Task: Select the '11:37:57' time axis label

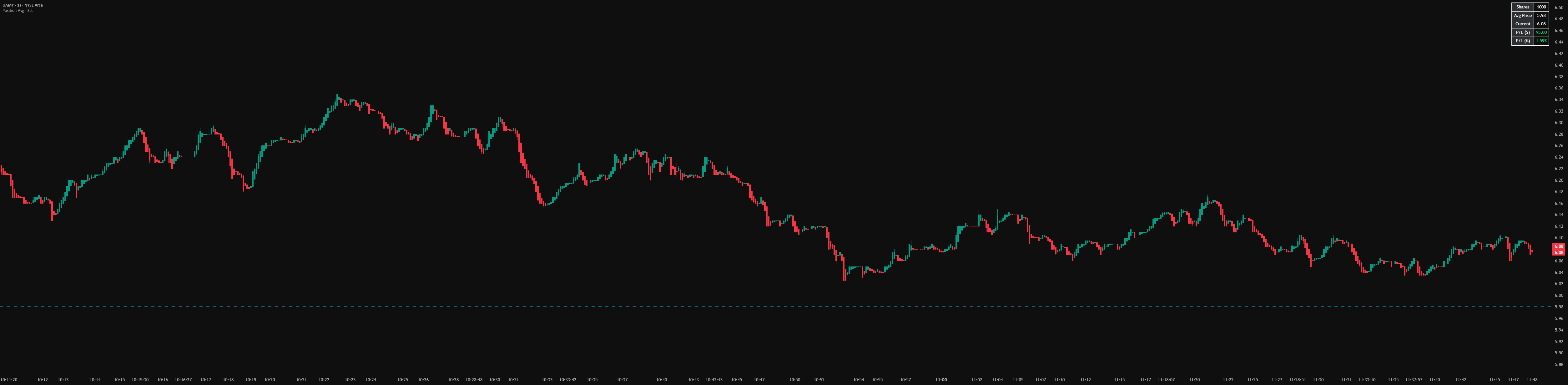Action: [x=1414, y=379]
